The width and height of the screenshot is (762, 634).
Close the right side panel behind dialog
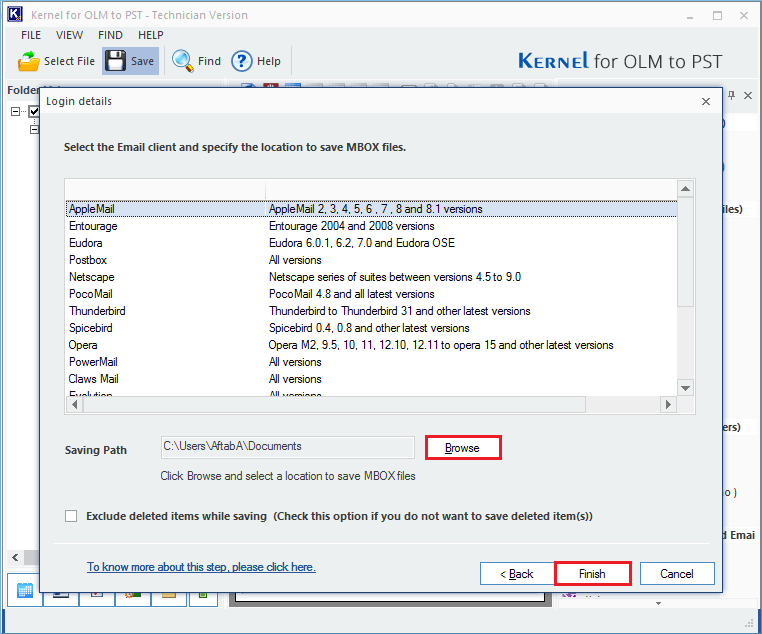[x=748, y=95]
